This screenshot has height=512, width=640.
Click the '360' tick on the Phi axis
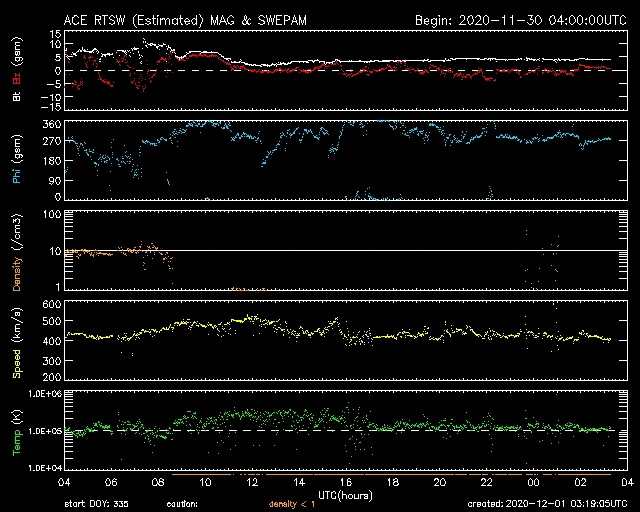pos(52,125)
